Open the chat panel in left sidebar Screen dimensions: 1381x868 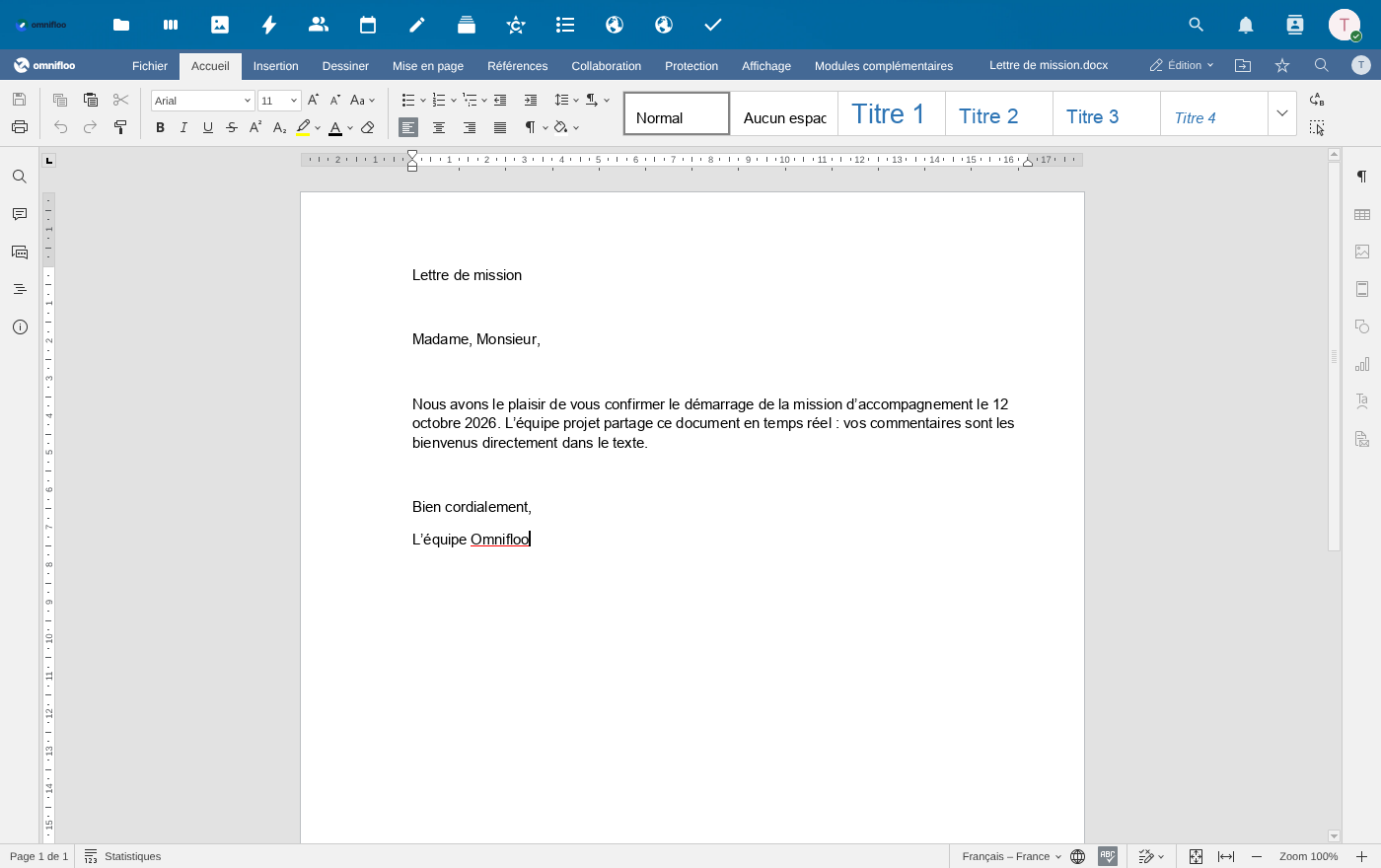coord(20,252)
